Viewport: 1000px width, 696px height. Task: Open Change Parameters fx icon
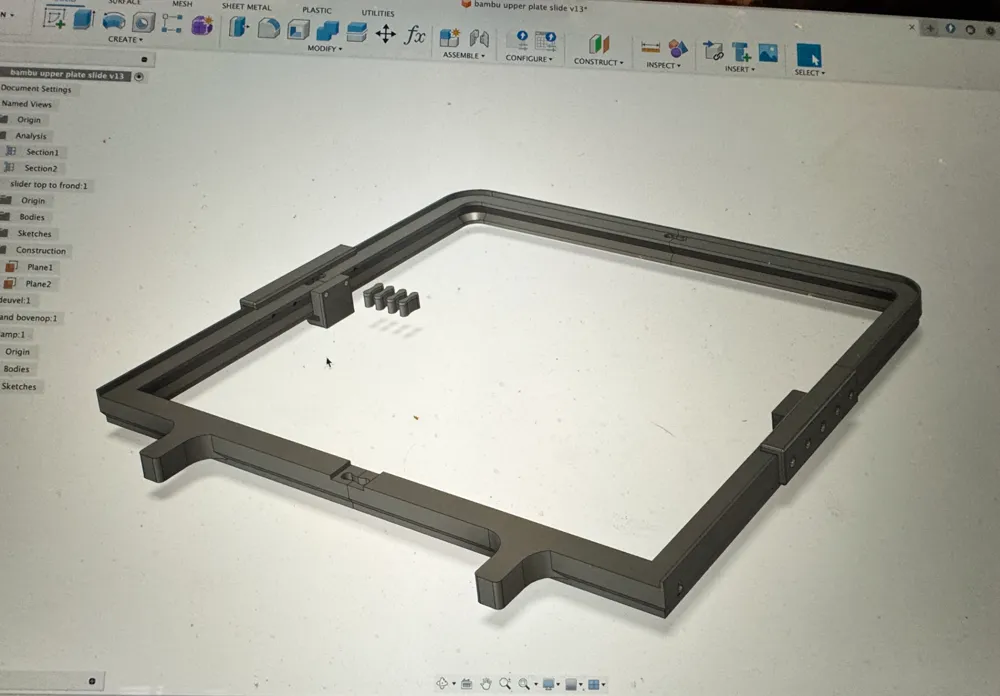pos(415,36)
